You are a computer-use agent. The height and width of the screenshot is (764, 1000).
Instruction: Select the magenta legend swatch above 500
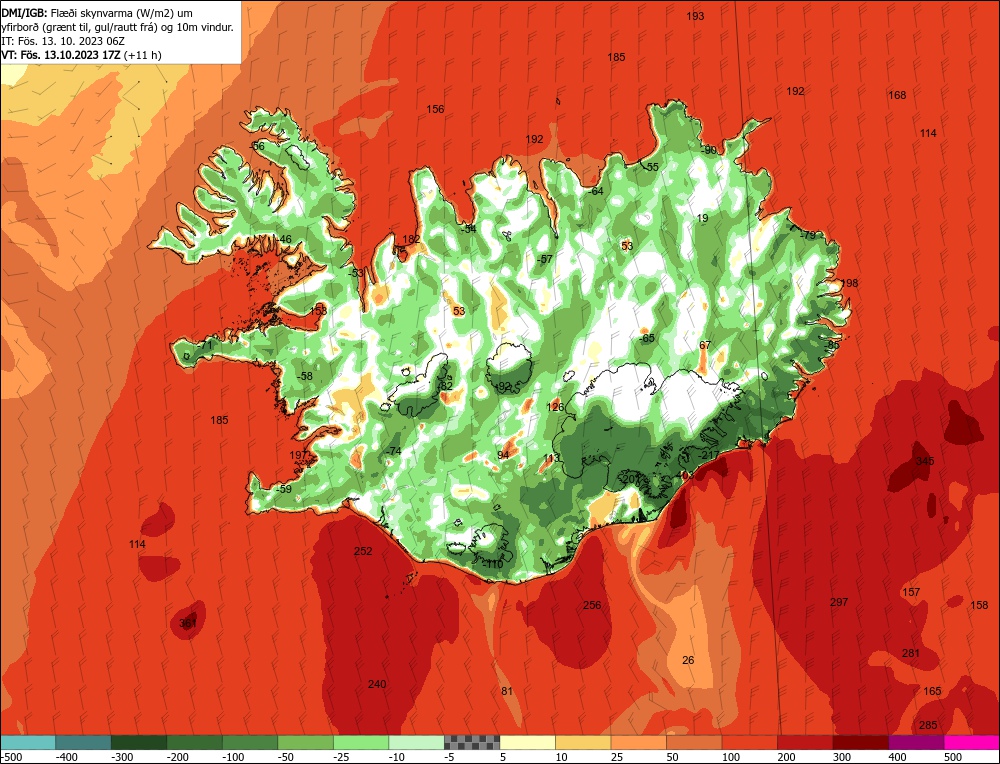tap(972, 742)
